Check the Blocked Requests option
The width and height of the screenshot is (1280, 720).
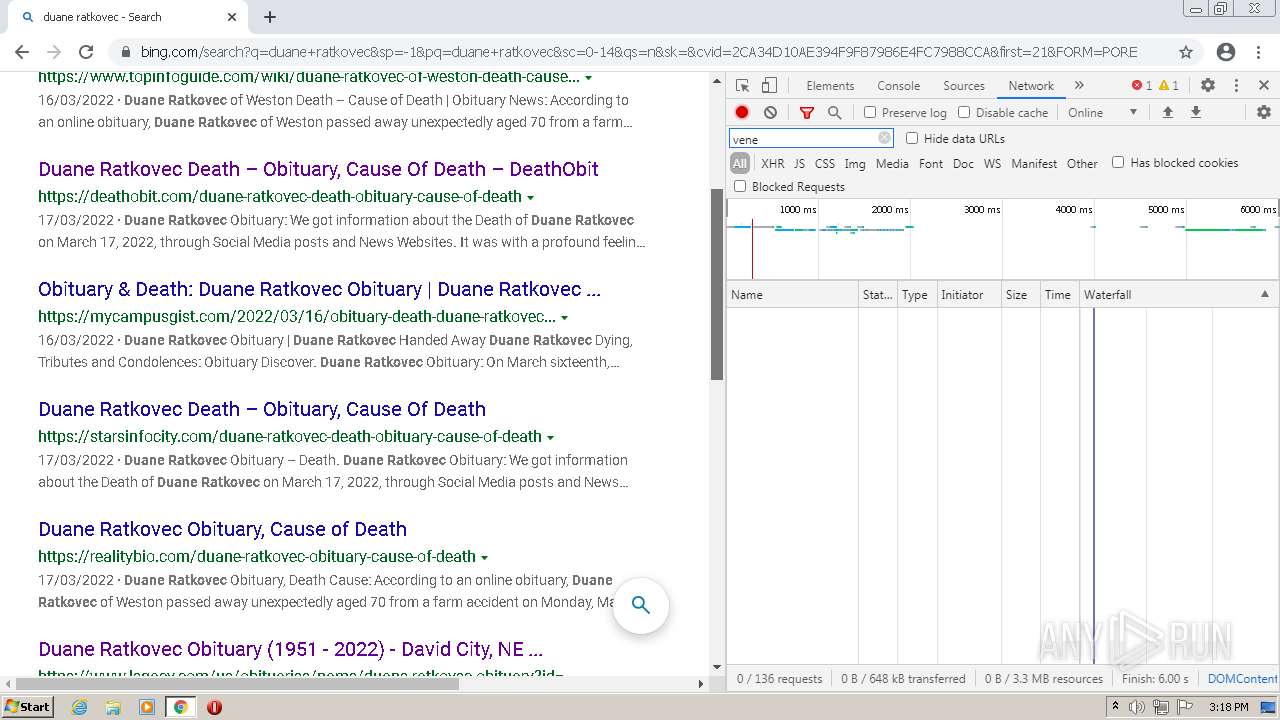[740, 186]
